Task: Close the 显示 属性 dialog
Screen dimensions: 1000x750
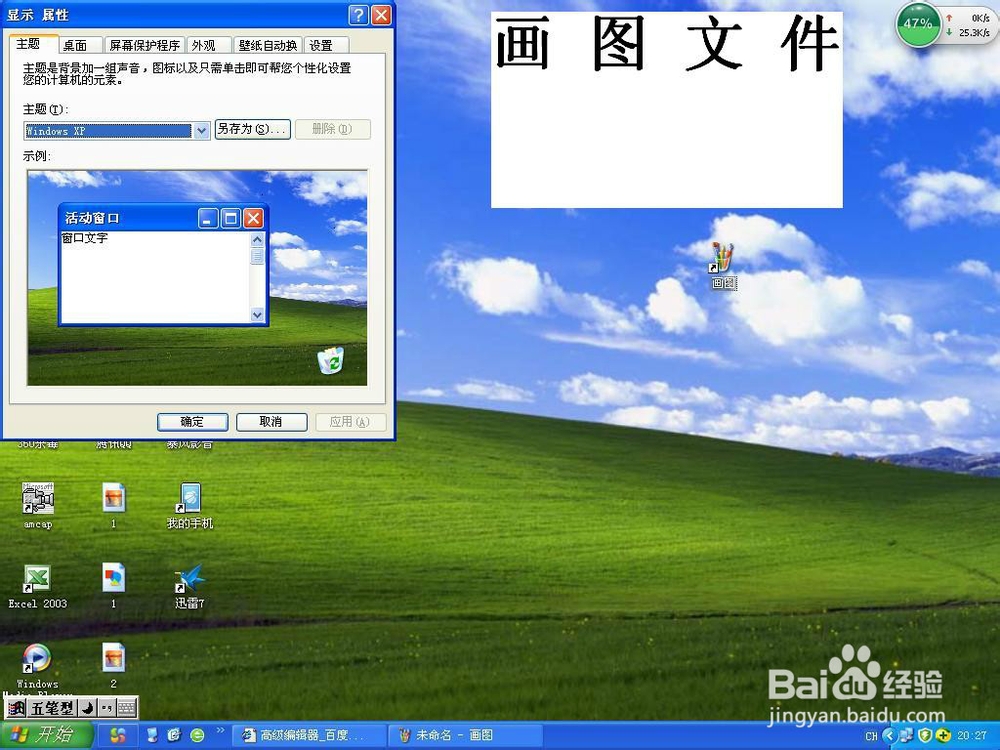Action: pos(381,15)
